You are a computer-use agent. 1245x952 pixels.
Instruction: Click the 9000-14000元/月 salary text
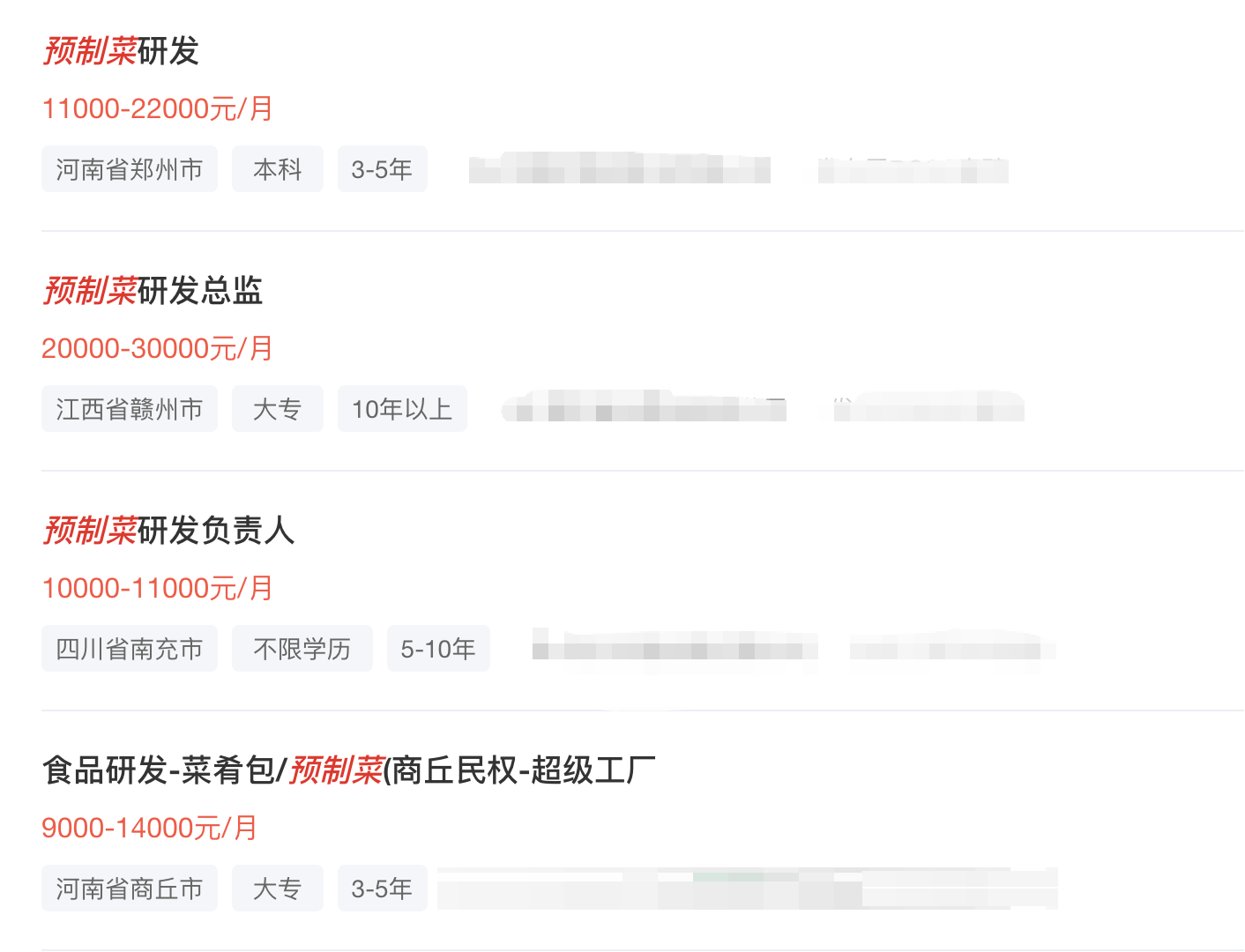[x=150, y=828]
